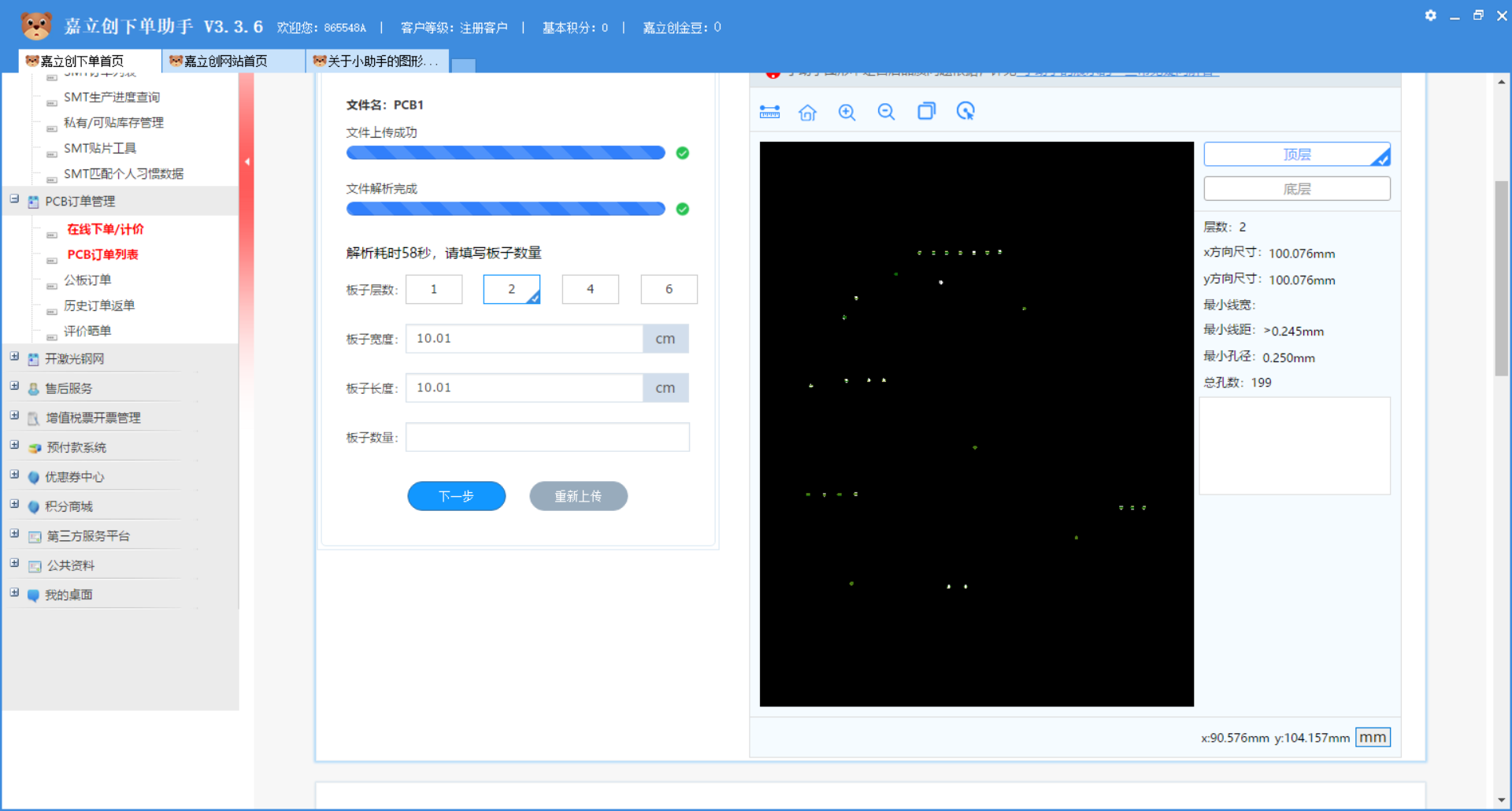Select board layer count 2
This screenshot has height=811, width=1512.
coord(512,289)
